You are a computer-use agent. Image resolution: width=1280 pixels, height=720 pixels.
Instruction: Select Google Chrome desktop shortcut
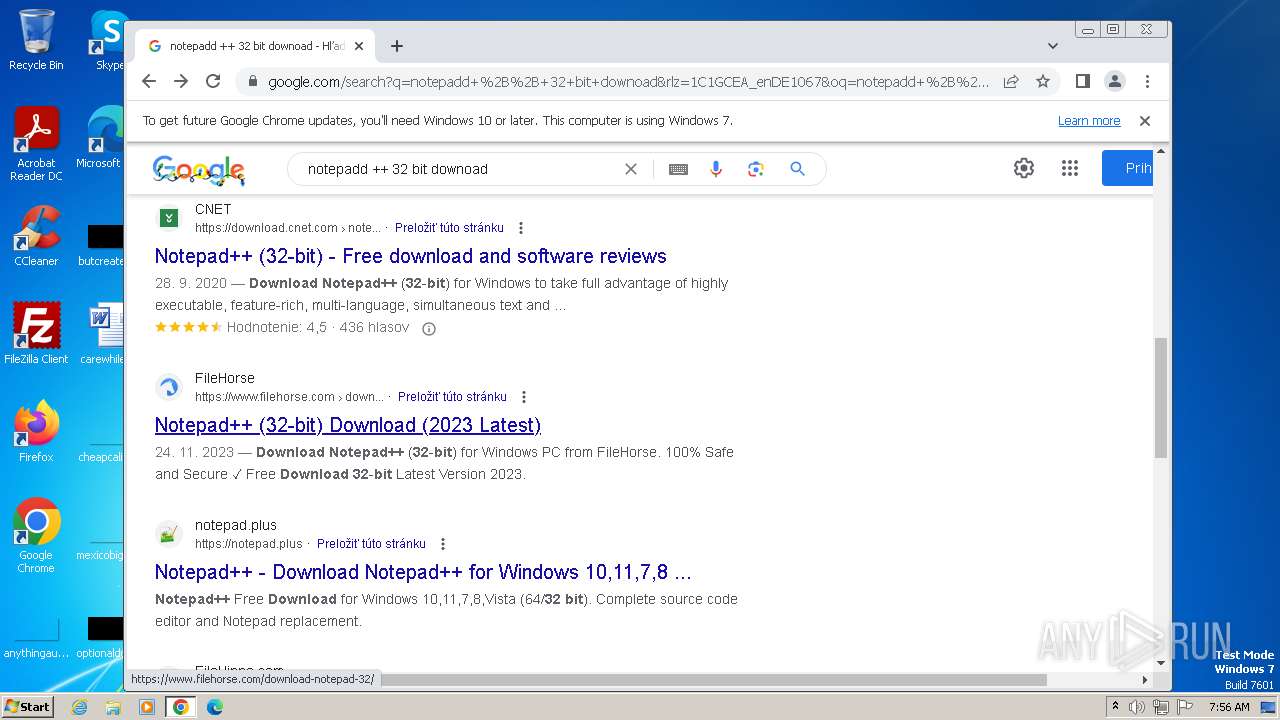36,536
